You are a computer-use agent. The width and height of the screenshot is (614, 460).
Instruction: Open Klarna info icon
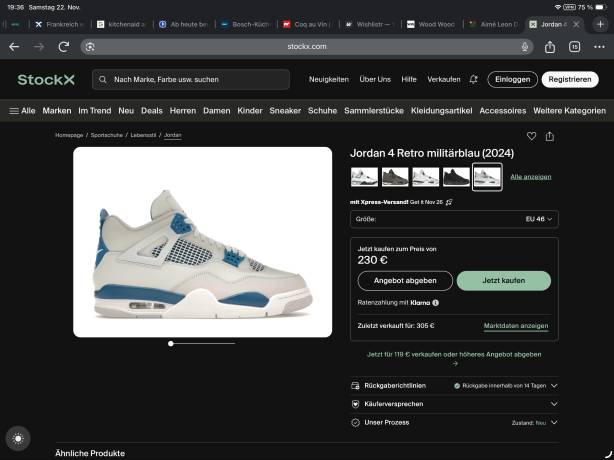pyautogui.click(x=435, y=302)
